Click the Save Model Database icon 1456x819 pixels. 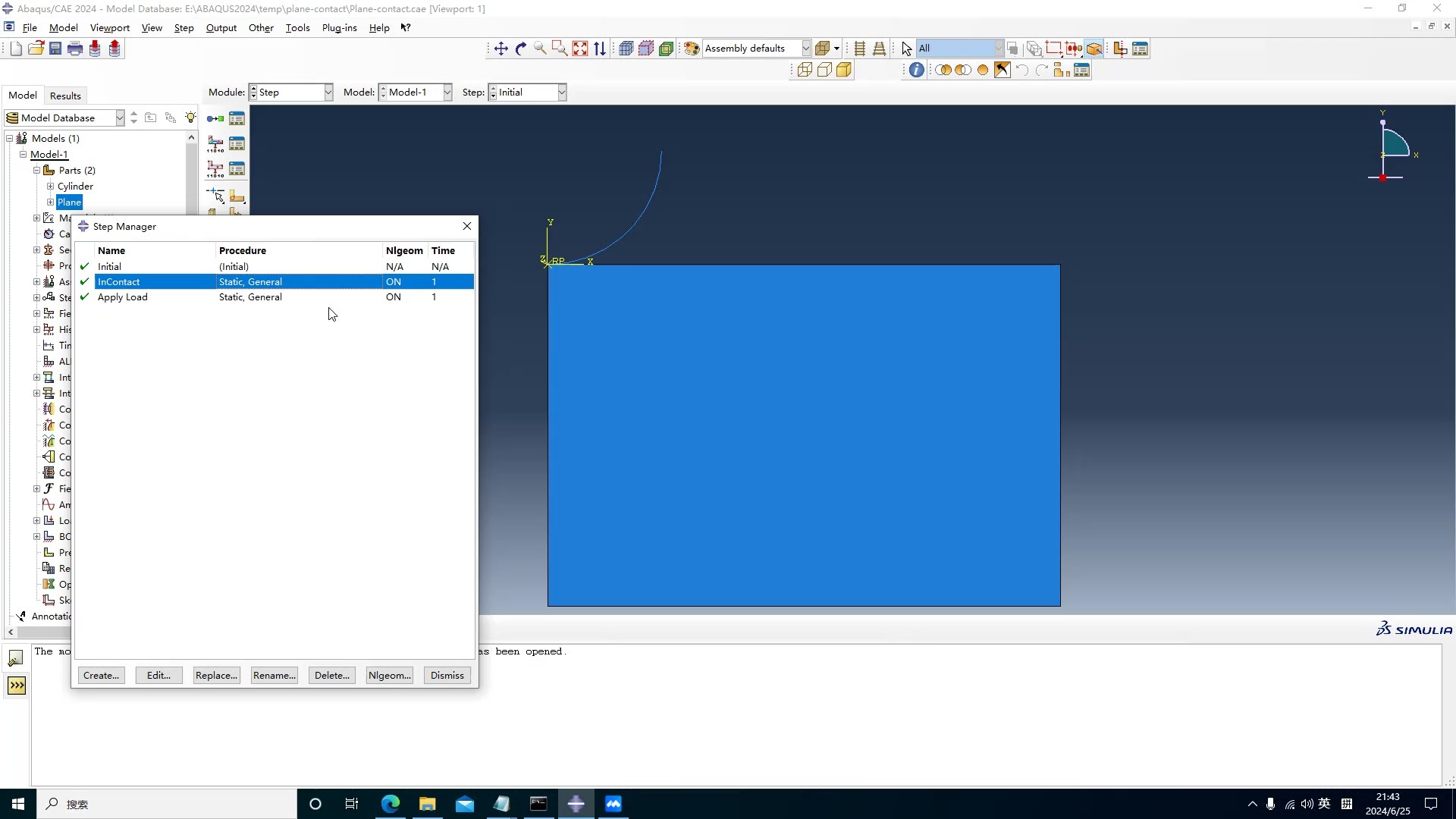pyautogui.click(x=55, y=49)
